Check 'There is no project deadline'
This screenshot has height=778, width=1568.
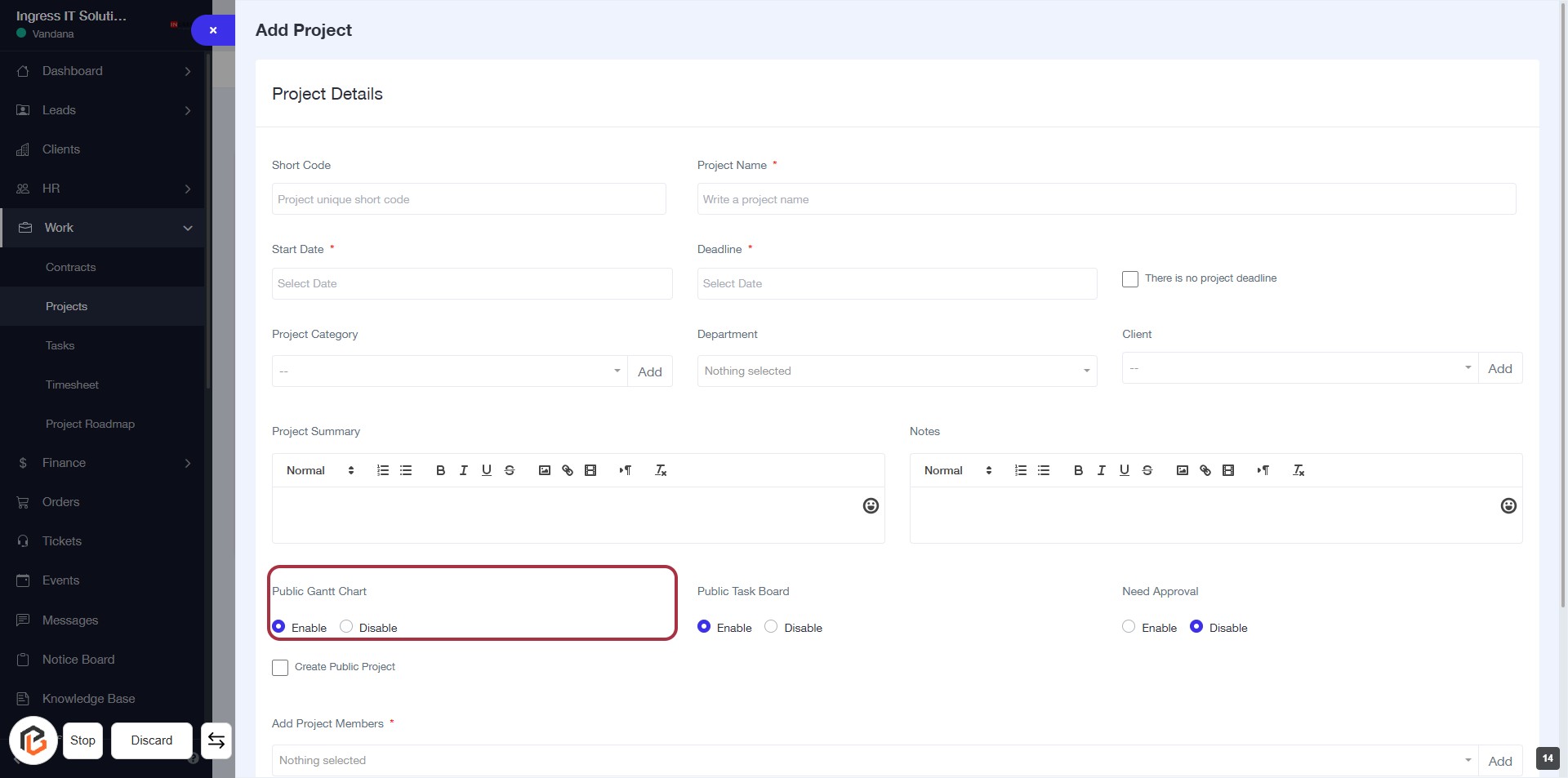pos(1130,279)
